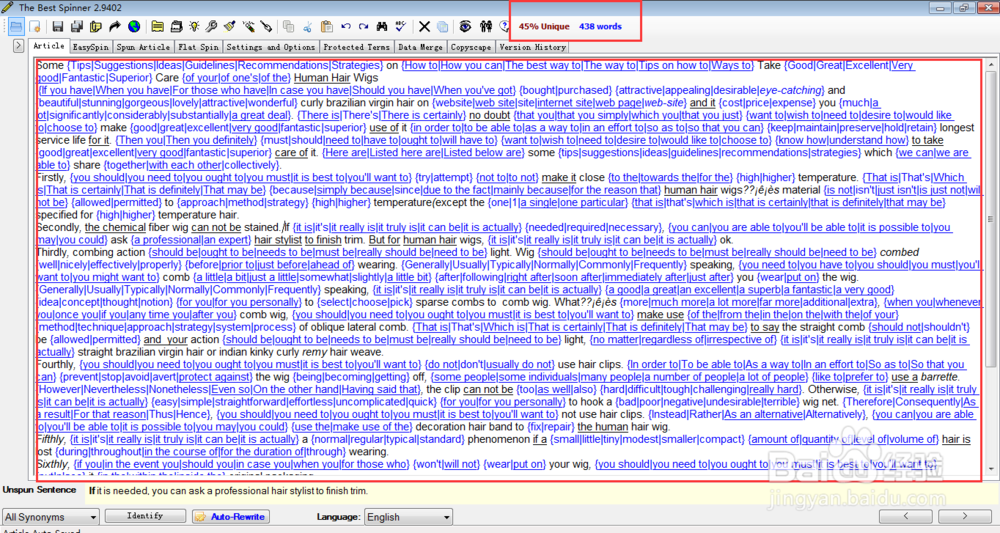The width and height of the screenshot is (1000, 533).
Task: Open the Protected Terms tab
Action: [356, 47]
